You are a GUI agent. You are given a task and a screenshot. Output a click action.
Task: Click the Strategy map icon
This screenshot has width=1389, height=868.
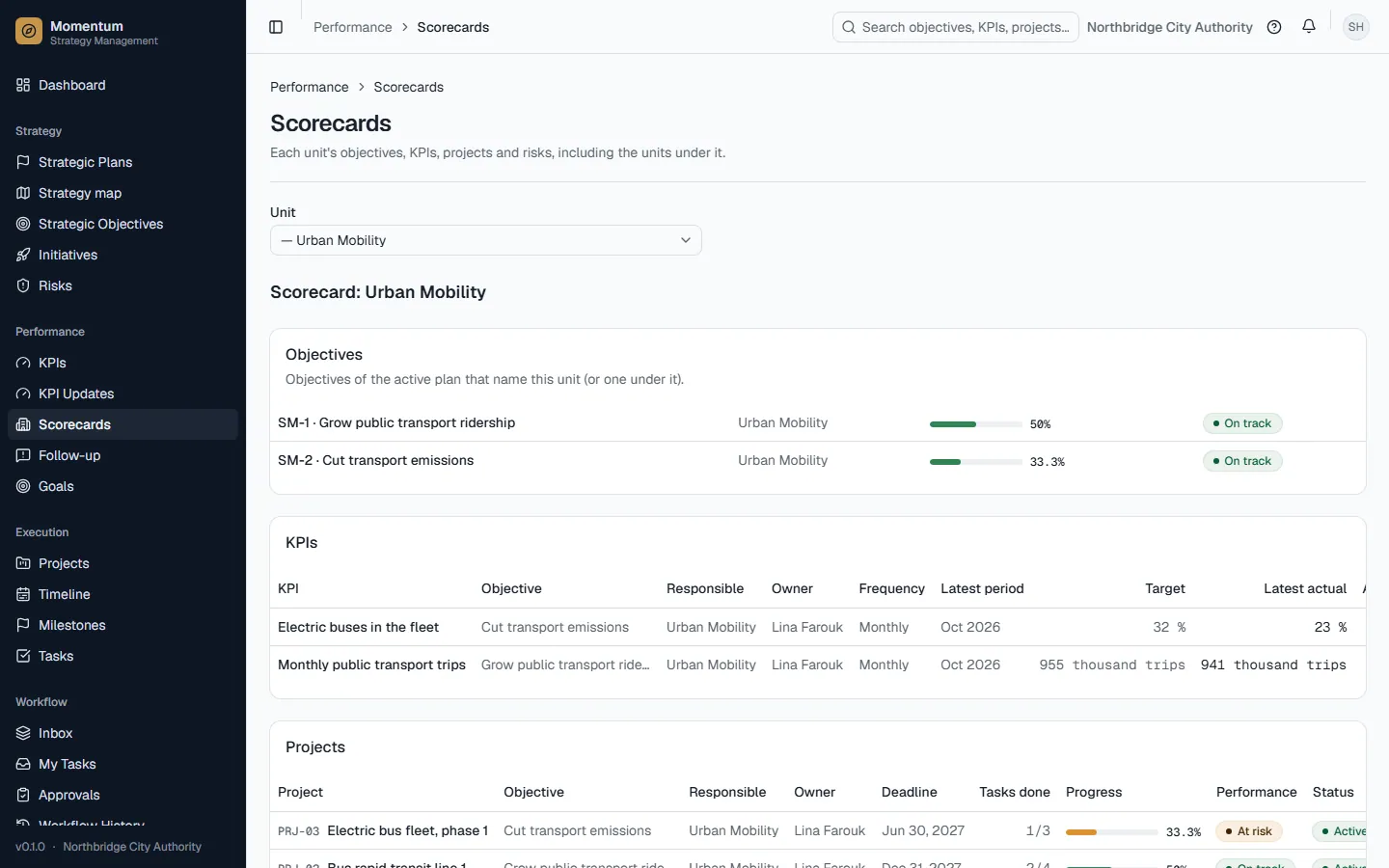23,193
